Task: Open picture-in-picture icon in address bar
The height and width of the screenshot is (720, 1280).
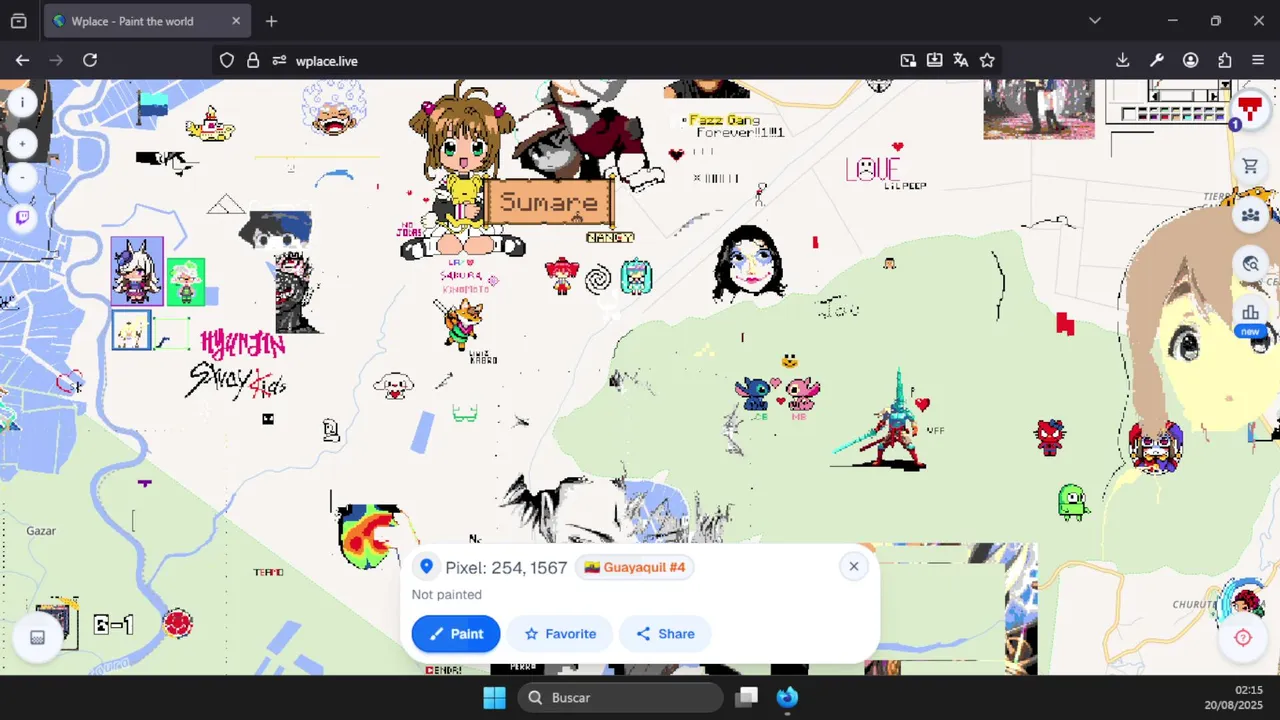Action: [x=908, y=61]
